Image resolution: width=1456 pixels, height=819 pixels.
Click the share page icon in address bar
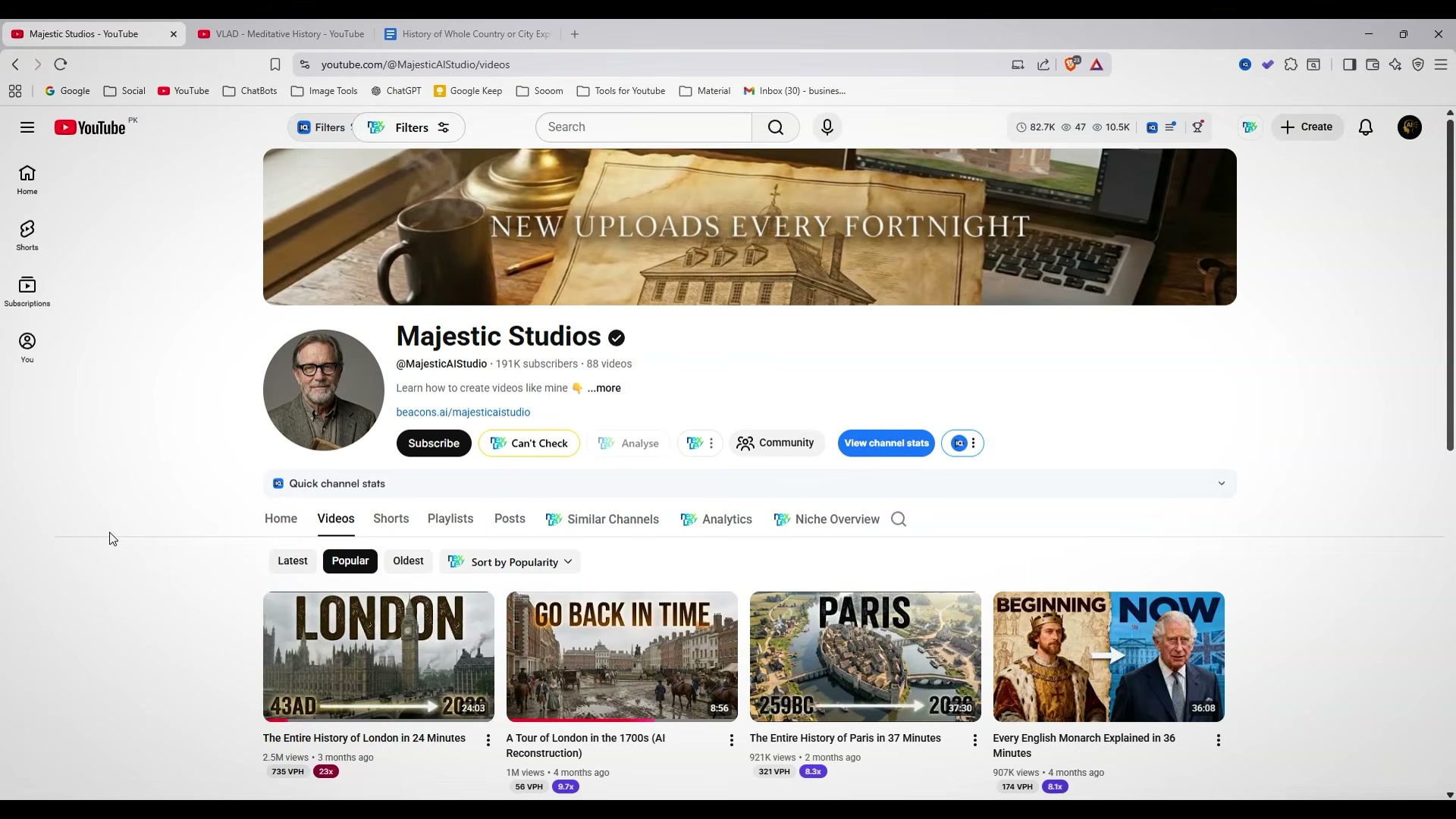click(x=1043, y=64)
